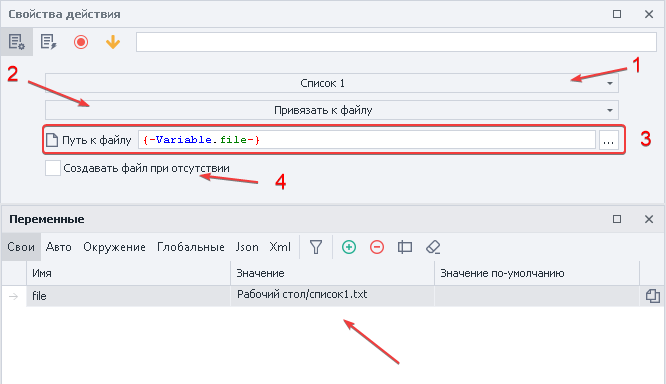This screenshot has height=384, width=666.
Task: Select the 'file' variable name cell
Action: (x=129, y=296)
